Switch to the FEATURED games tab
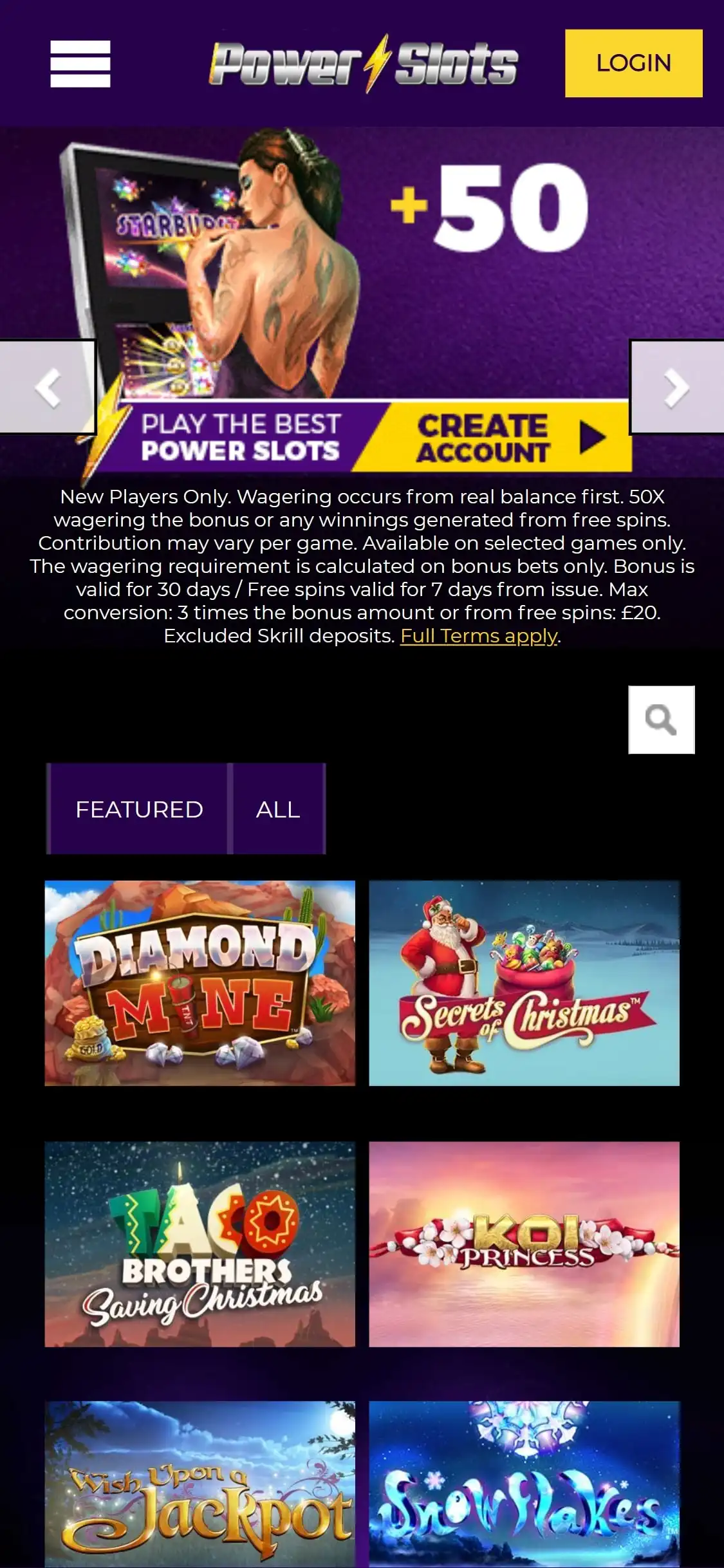The width and height of the screenshot is (724, 1568). (139, 809)
